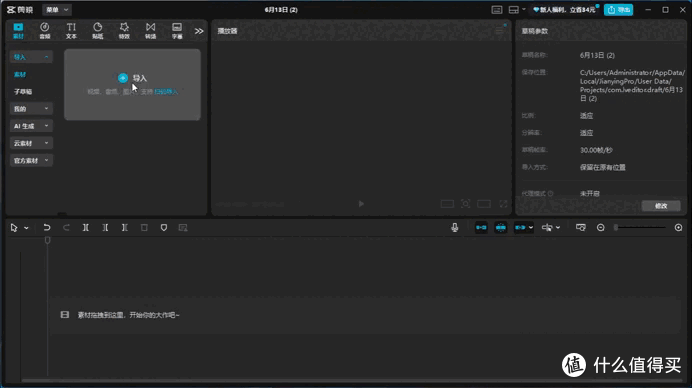Click the trim-right tool in timeline toolbar

124,227
